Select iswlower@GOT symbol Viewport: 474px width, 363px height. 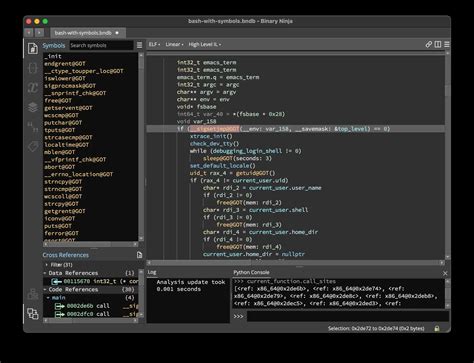point(65,78)
